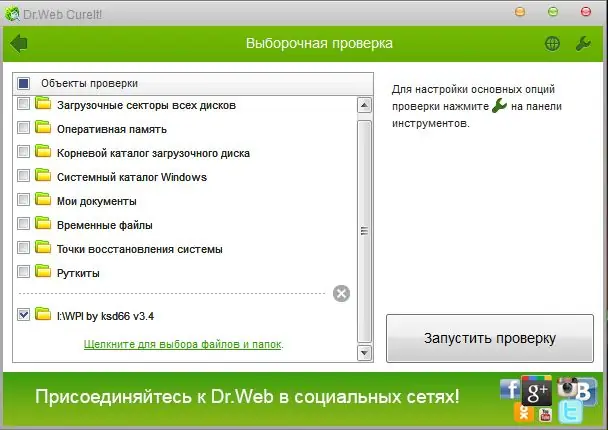Screen dimensions: 608x430
Task: Check Оперативная память checkbox
Action: (x=24, y=128)
